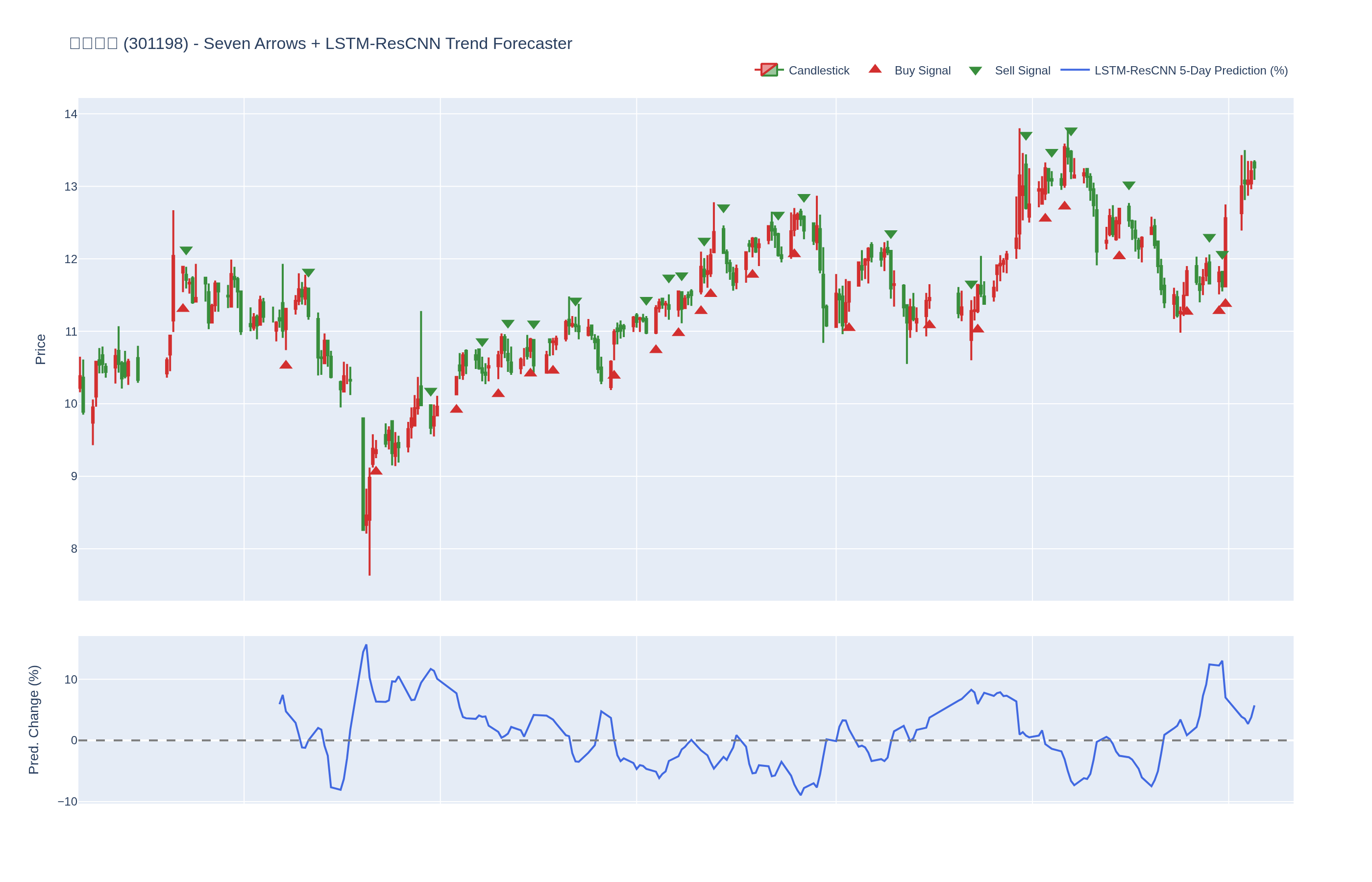
Task: Select the rightmost buy signal triangle on chart
Action: [x=1225, y=303]
